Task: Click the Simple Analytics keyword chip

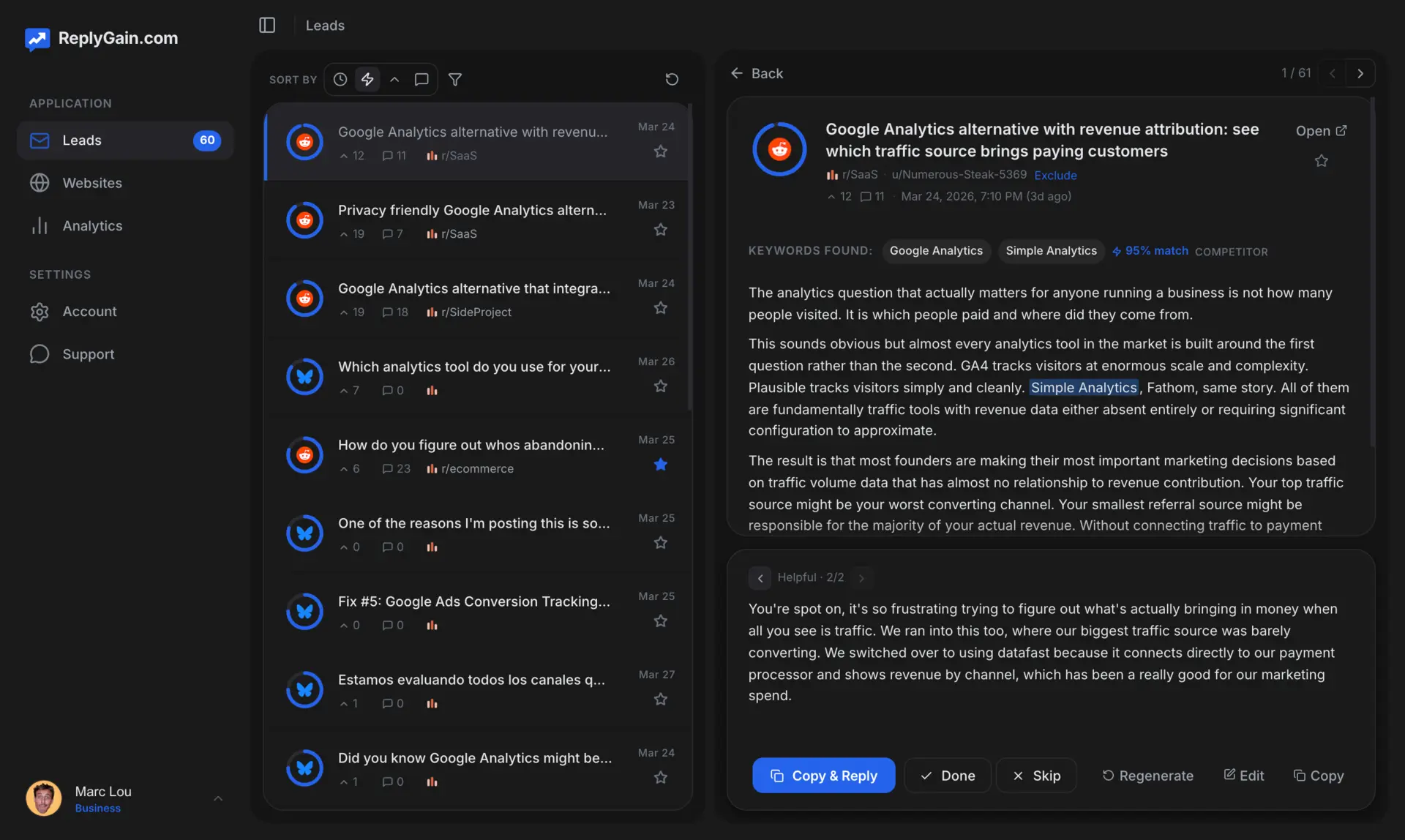Action: [x=1051, y=251]
